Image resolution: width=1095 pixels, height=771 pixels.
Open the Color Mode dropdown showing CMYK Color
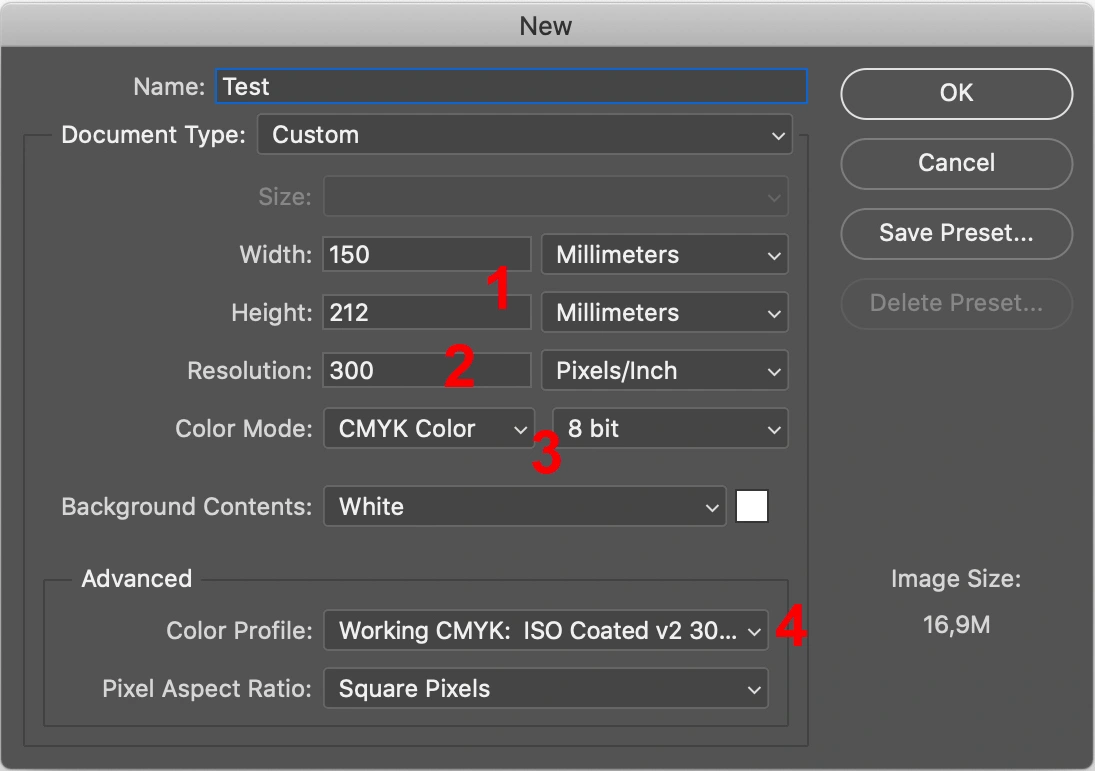coord(428,428)
